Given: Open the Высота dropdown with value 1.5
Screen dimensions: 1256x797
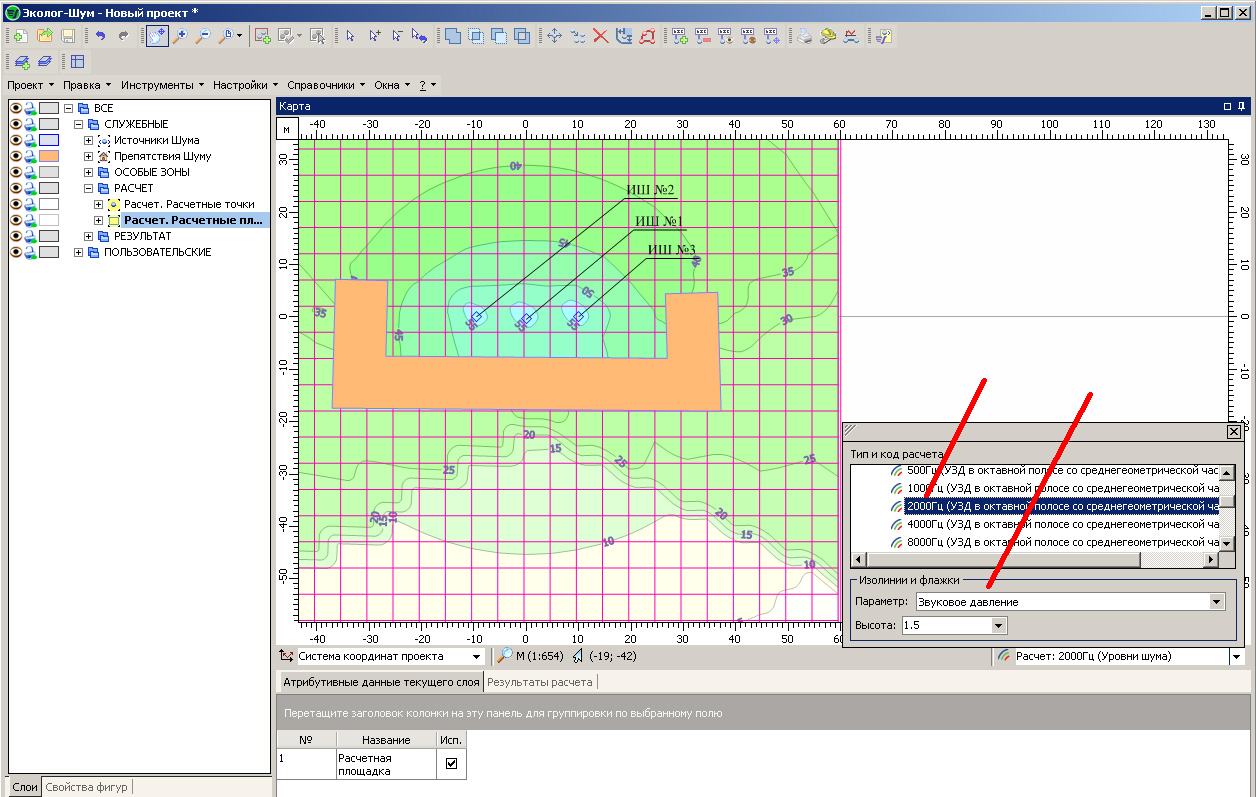Looking at the screenshot, I should click(997, 626).
